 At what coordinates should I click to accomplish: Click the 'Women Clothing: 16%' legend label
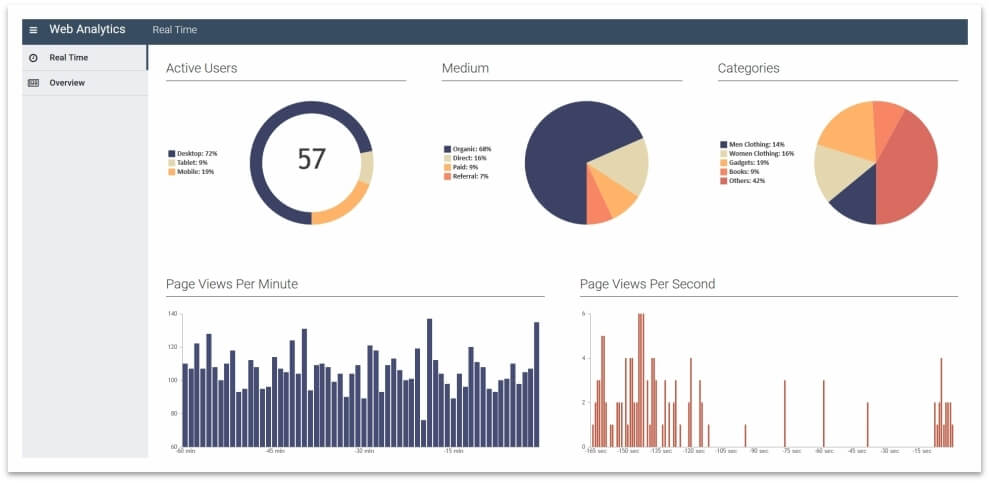click(x=762, y=153)
